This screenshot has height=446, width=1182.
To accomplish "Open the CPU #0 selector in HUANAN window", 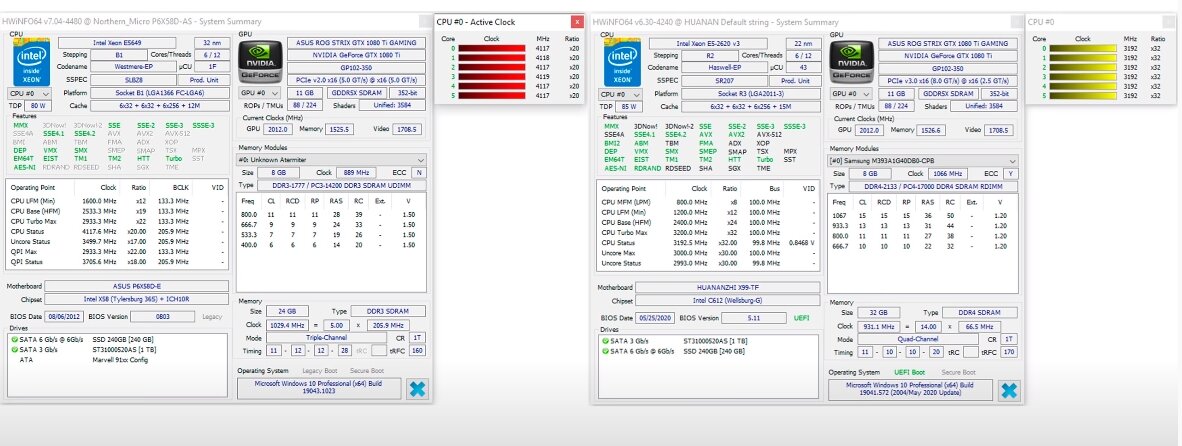I will (619, 93).
